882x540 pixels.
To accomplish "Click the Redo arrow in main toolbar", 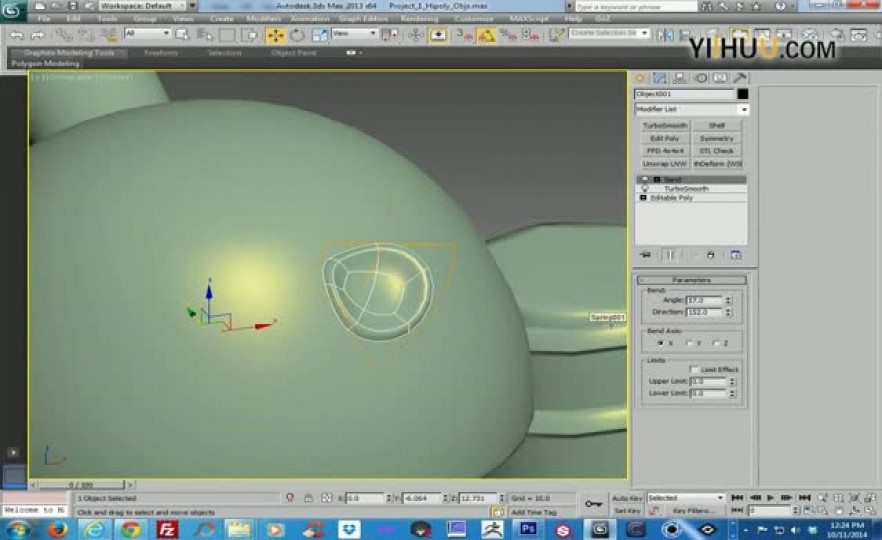I will pos(38,35).
